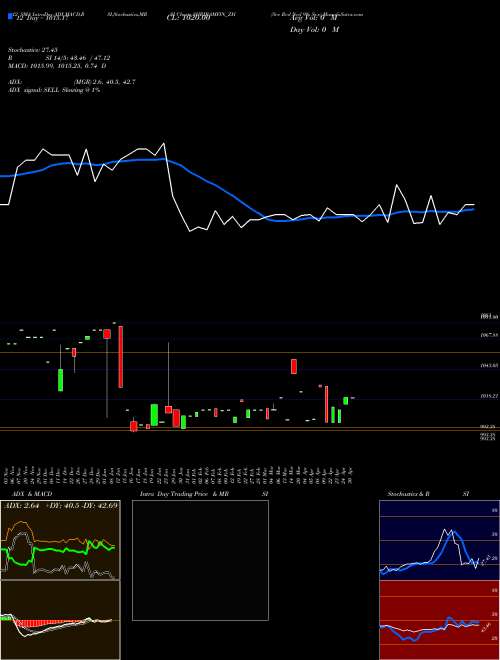Click the RSI 14/3 value line

pyautogui.click(x=59, y=59)
